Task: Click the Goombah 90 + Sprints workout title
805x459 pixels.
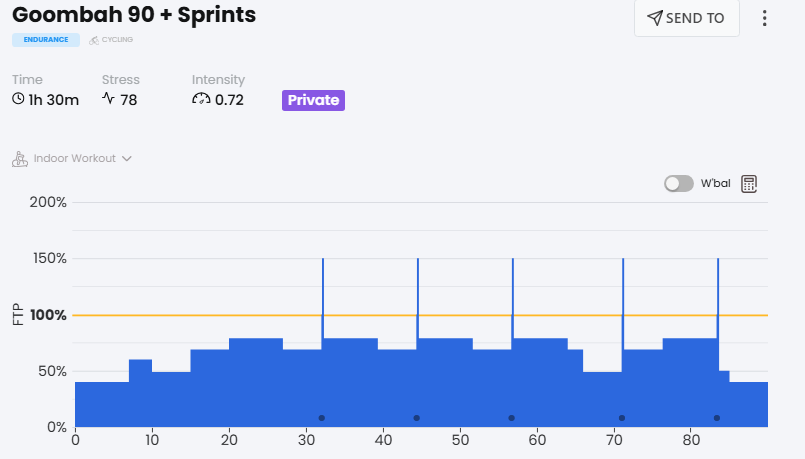Action: [x=134, y=15]
